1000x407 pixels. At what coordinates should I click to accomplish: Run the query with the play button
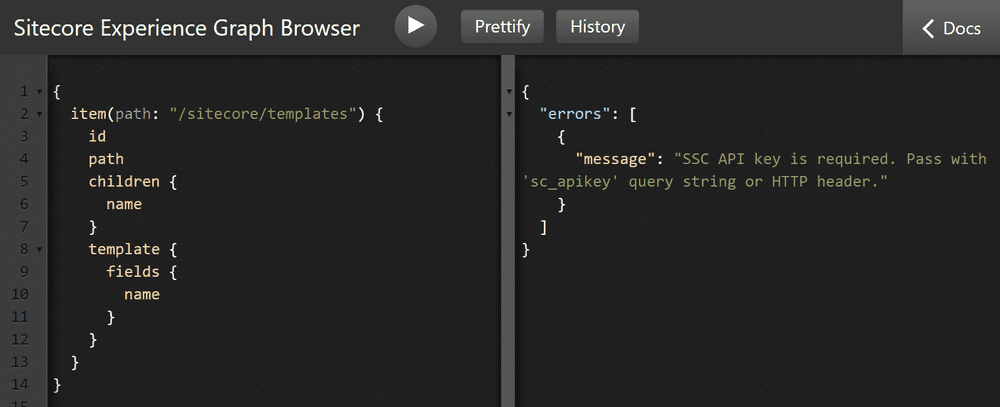click(x=416, y=26)
